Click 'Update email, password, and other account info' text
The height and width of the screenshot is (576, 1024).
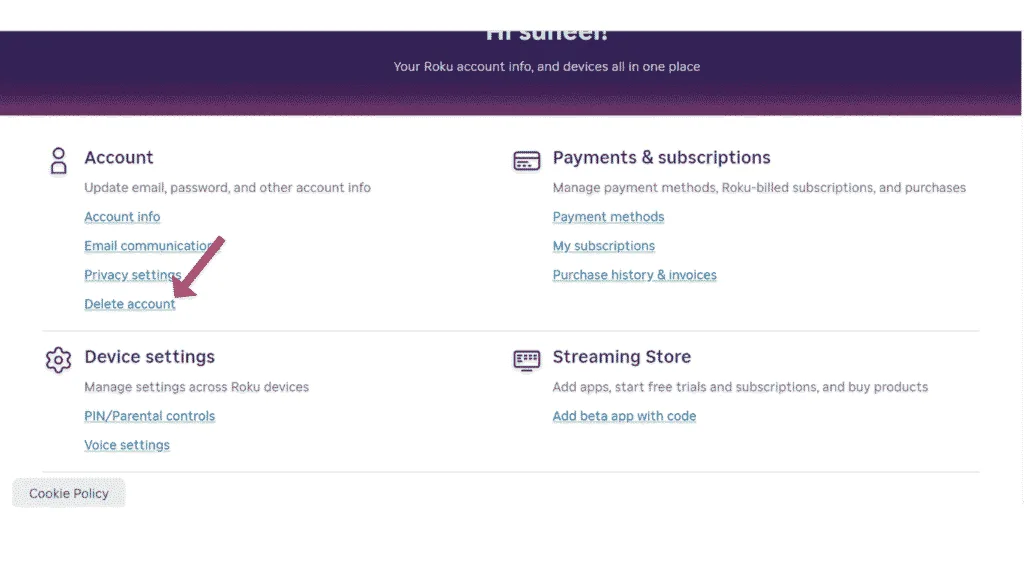227,187
